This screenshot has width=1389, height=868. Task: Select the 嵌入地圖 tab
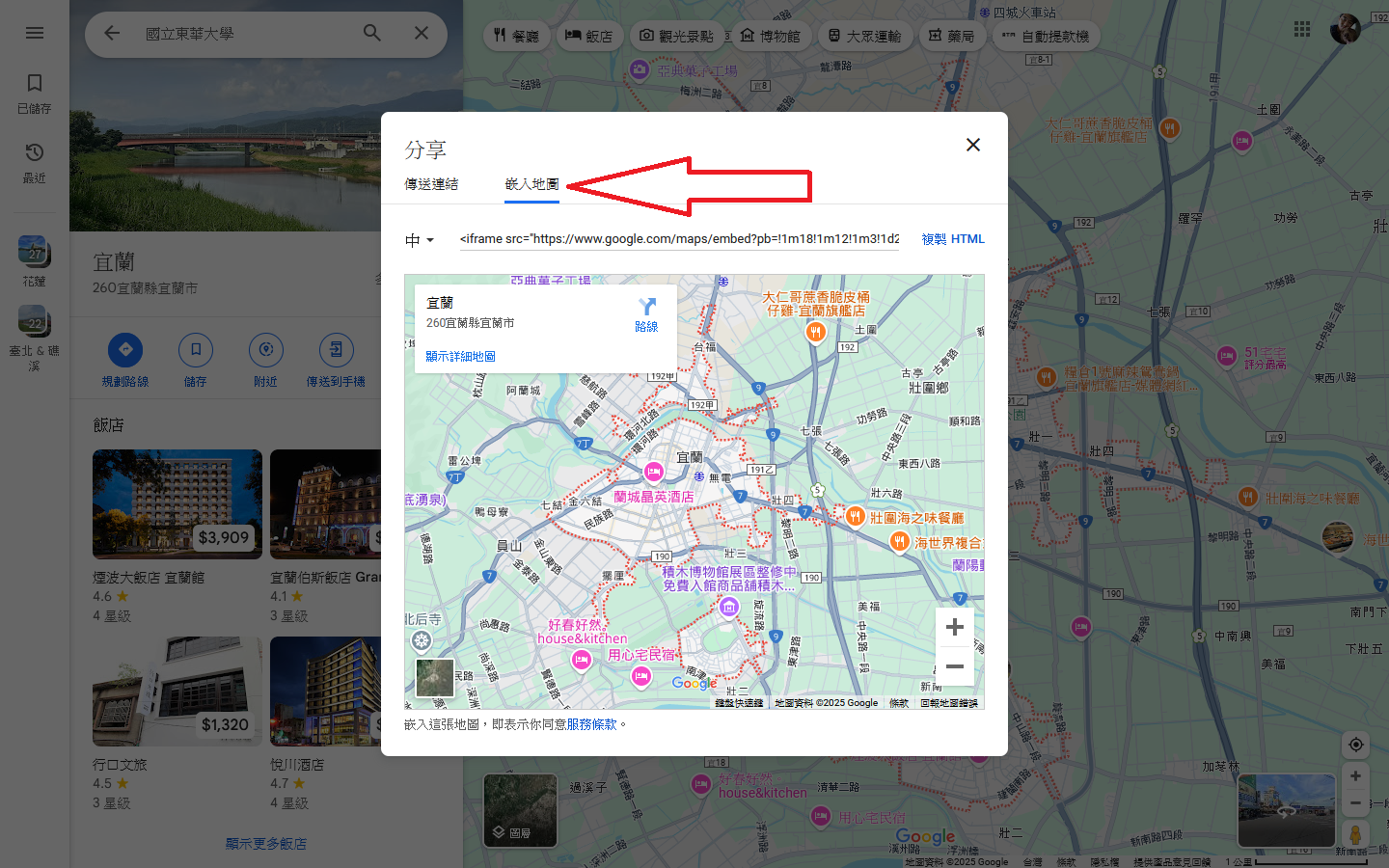531,184
